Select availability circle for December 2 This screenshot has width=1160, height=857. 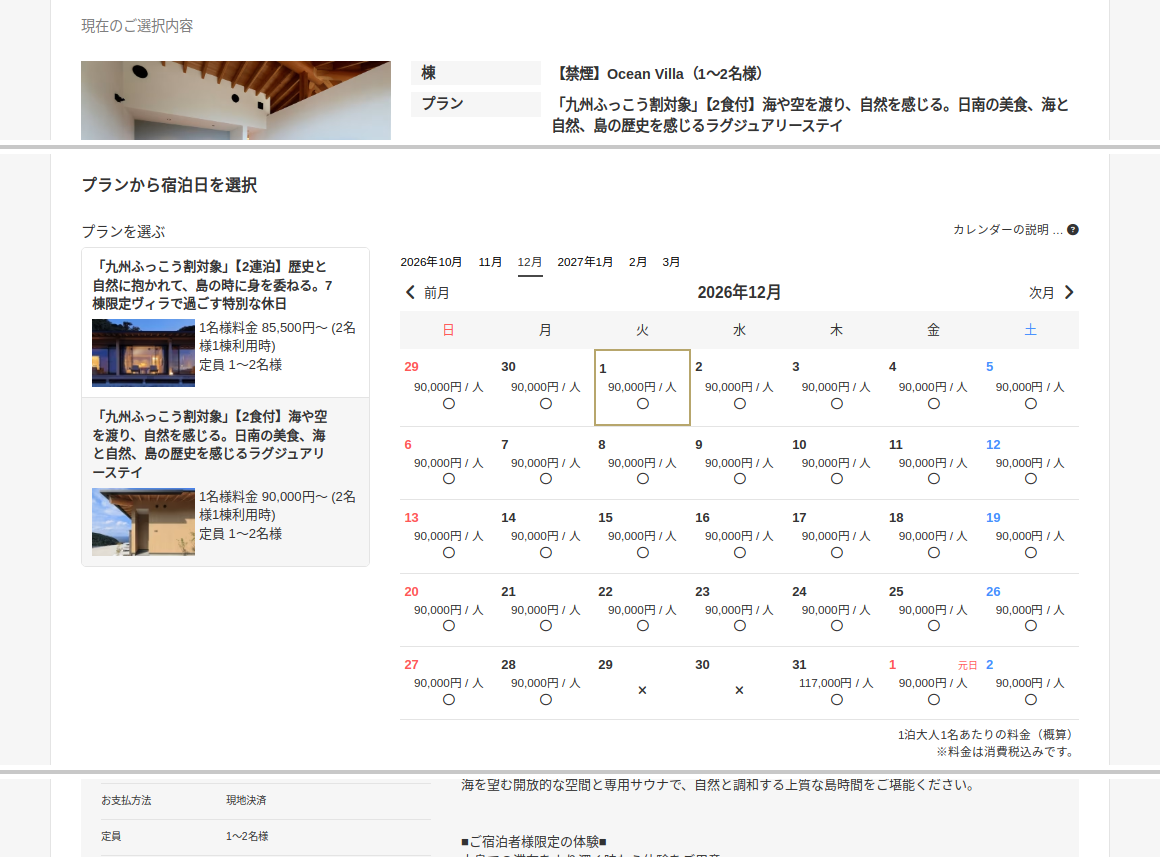(x=740, y=403)
